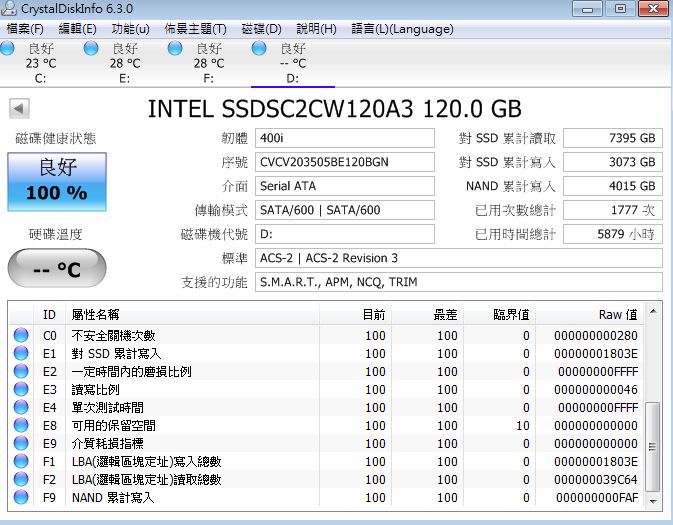The width and height of the screenshot is (673, 525).
Task: Click the blue status orb for drive D:
Action: [259, 48]
